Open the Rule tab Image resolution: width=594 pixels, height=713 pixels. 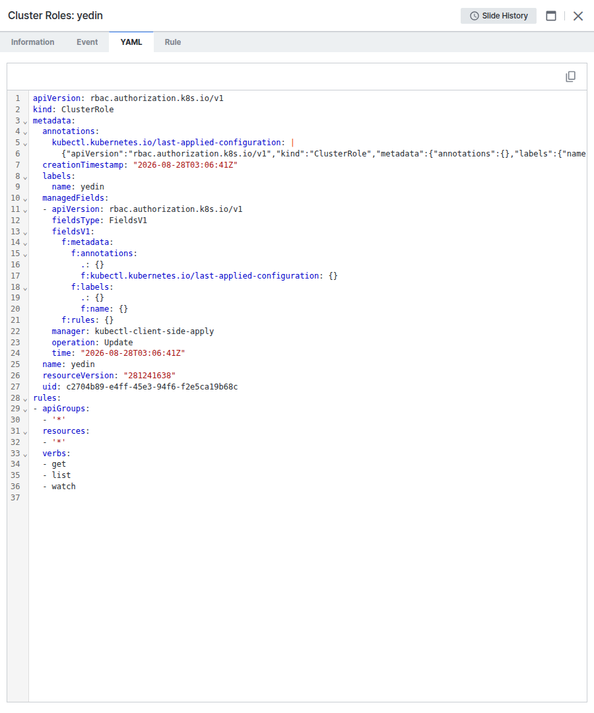[172, 42]
